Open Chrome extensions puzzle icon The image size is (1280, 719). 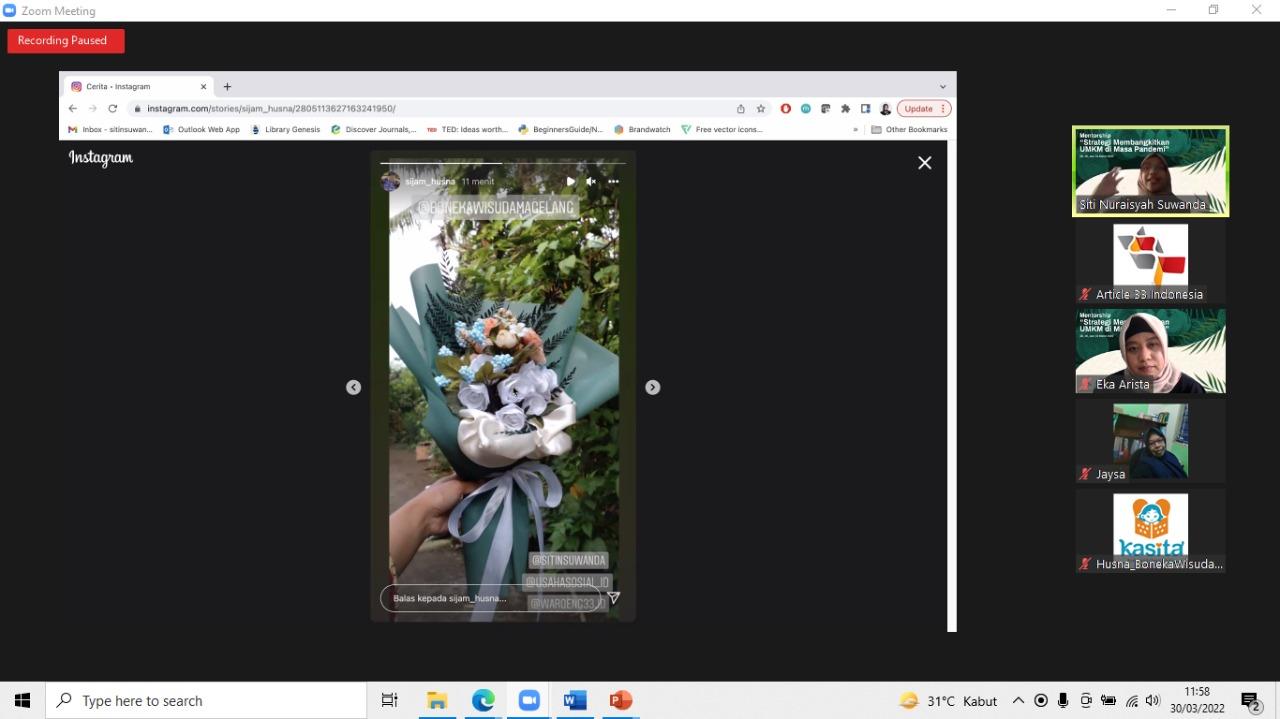click(x=845, y=109)
